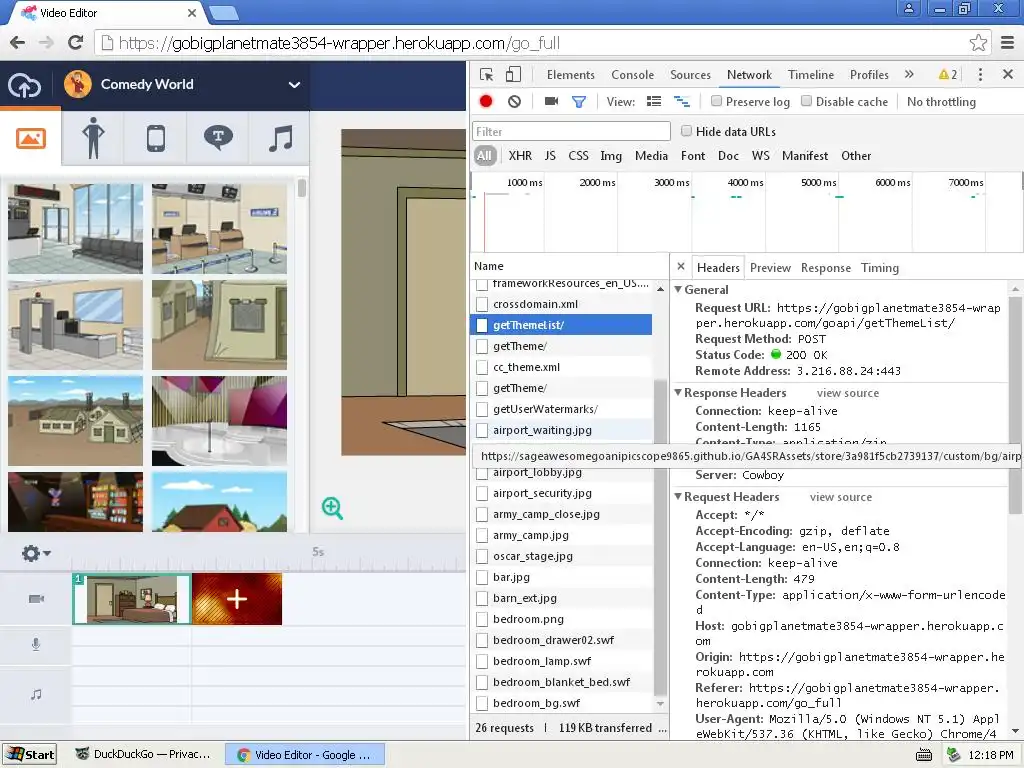
Task: Bookmark page with the star icon
Action: pos(978,43)
